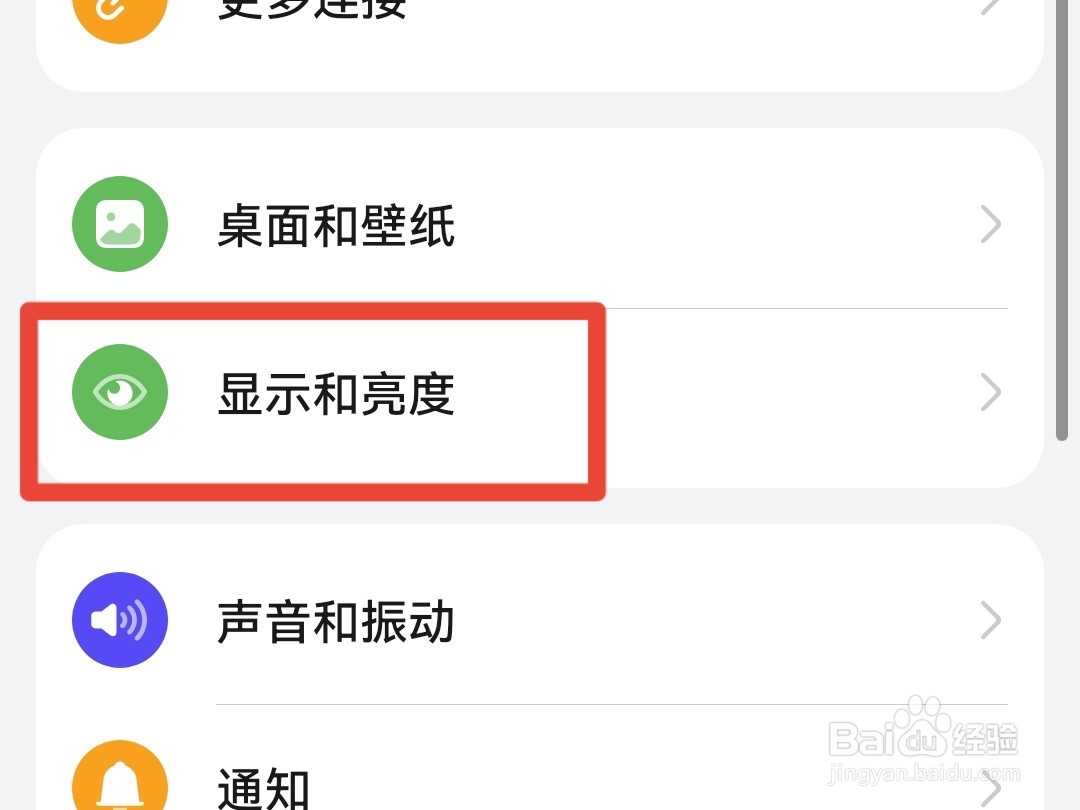Go to the 声音和振动 settings label
Image resolution: width=1080 pixels, height=810 pixels.
click(x=336, y=621)
